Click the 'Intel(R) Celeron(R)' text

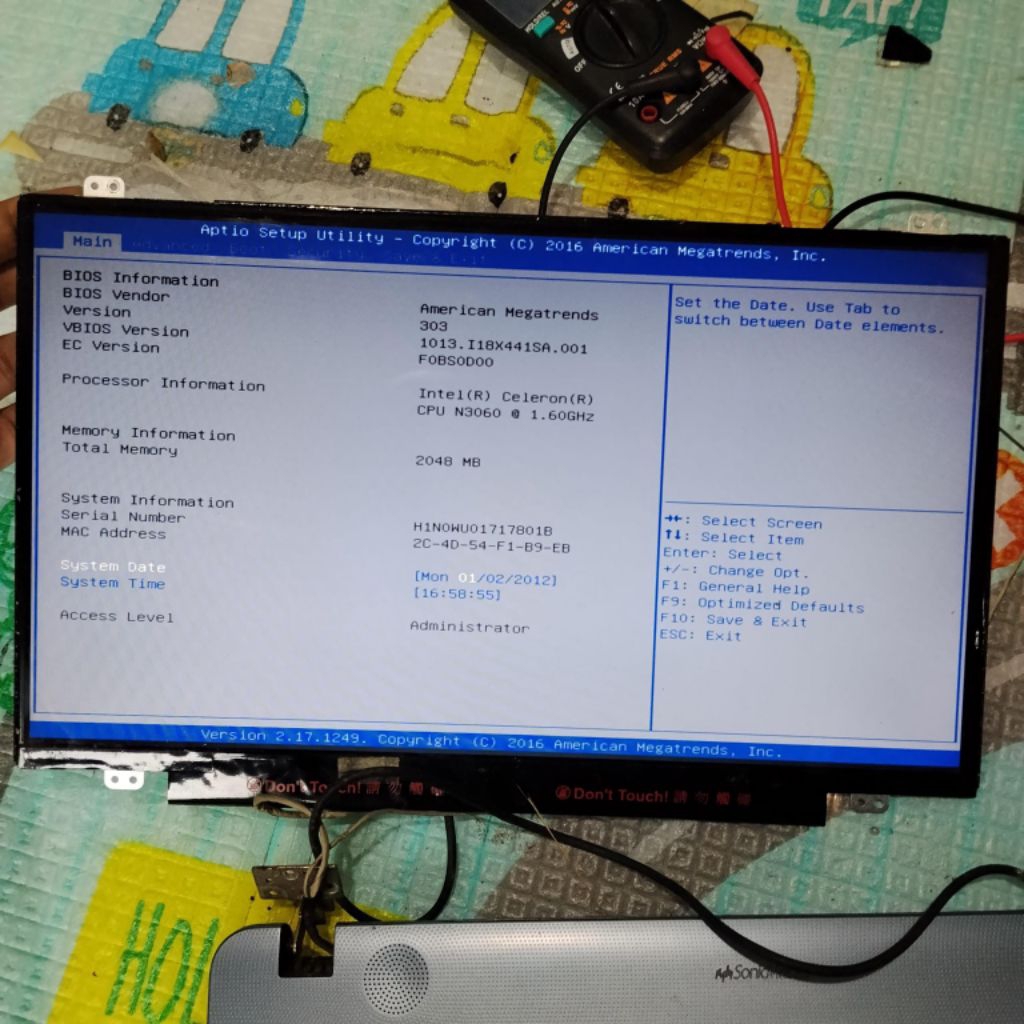tap(505, 396)
